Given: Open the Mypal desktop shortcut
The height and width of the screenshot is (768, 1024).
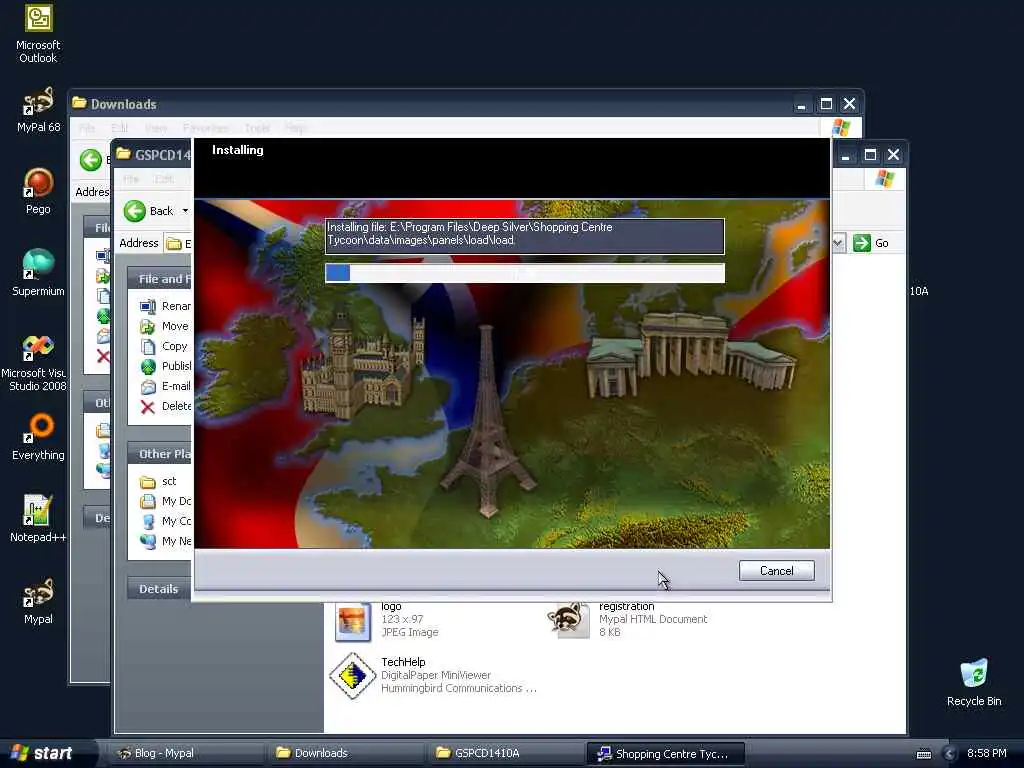Looking at the screenshot, I should tap(38, 601).
